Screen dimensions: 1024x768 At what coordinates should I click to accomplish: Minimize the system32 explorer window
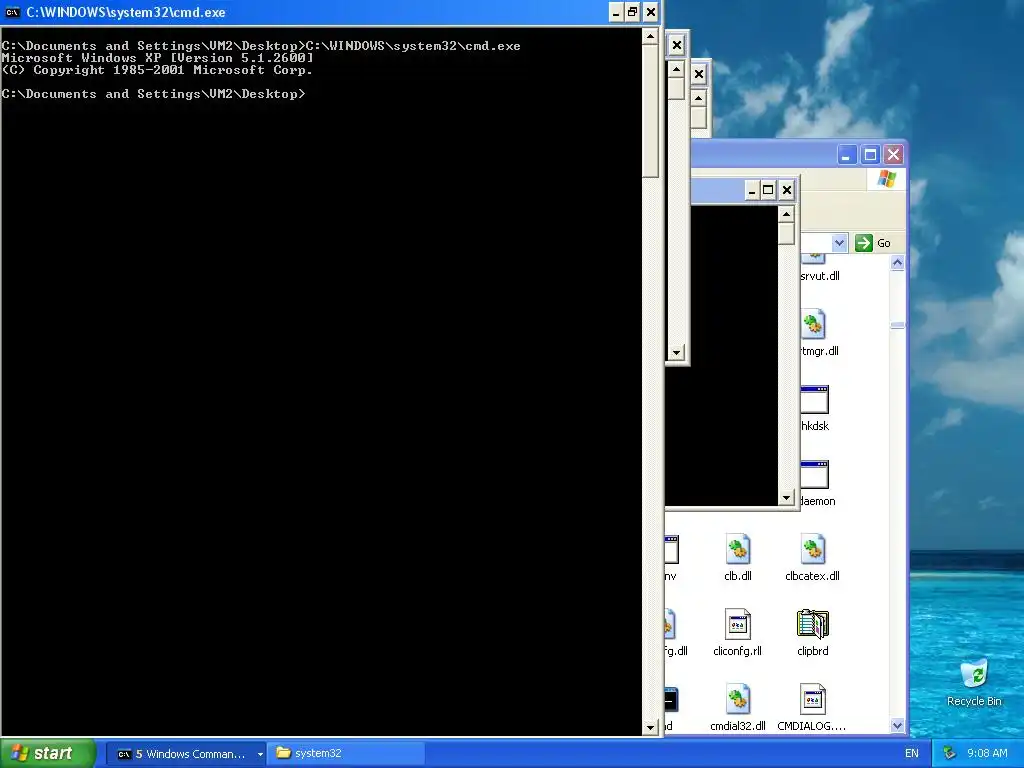tap(846, 155)
